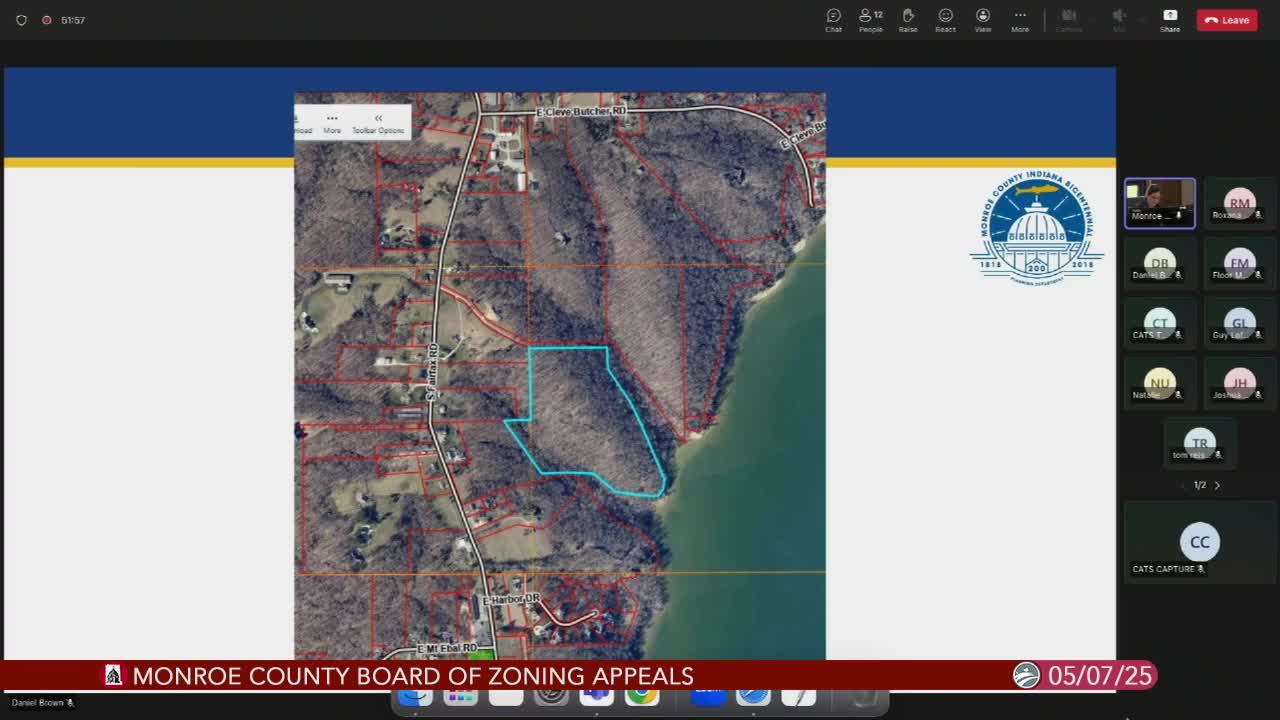Open the More menu in map toolbar
1280x720 pixels.
(332, 123)
